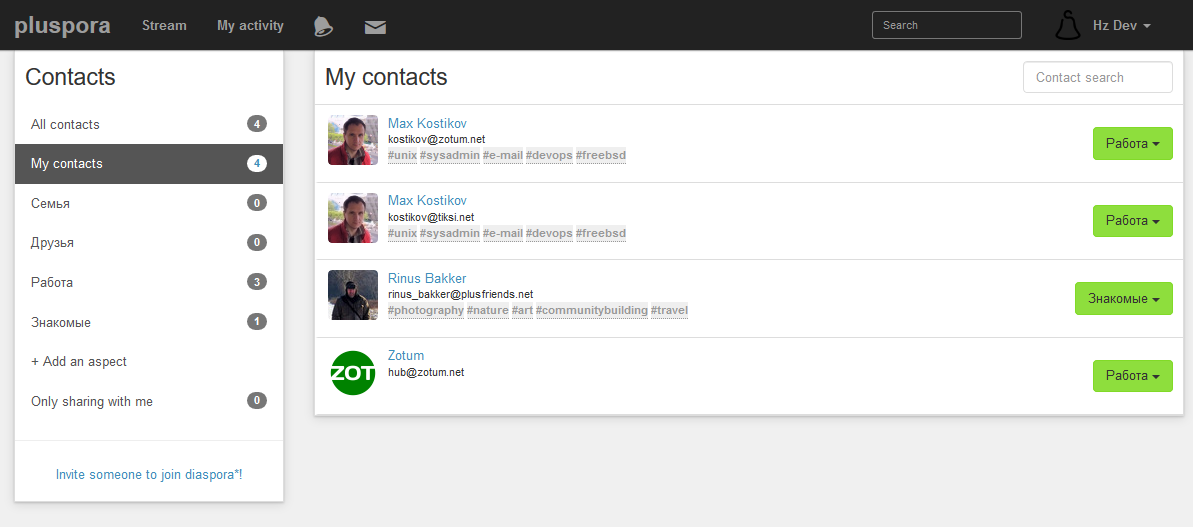The image size is (1193, 527).
Task: Select the All contacts aspect
Action: pyautogui.click(x=149, y=124)
